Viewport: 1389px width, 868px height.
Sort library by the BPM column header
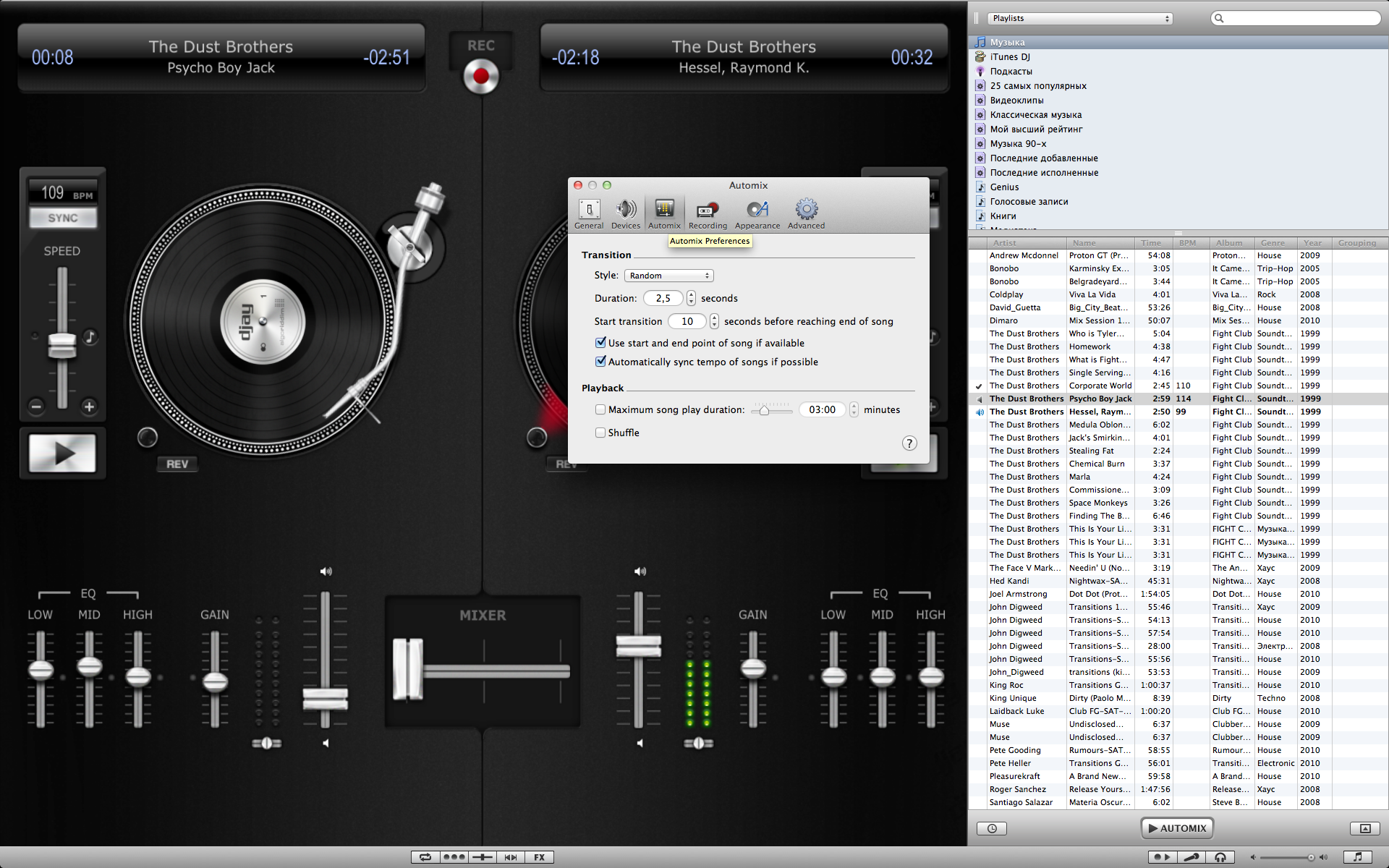click(x=1191, y=243)
